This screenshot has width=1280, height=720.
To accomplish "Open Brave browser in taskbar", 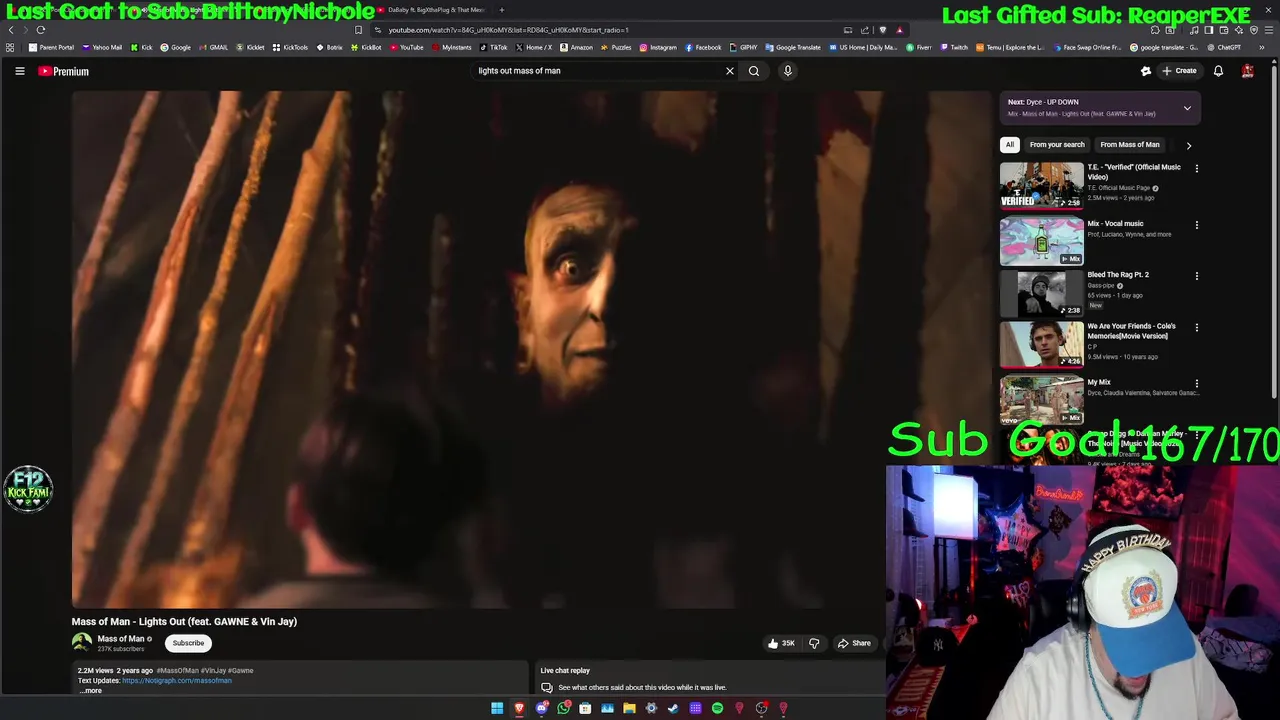I will point(519,708).
